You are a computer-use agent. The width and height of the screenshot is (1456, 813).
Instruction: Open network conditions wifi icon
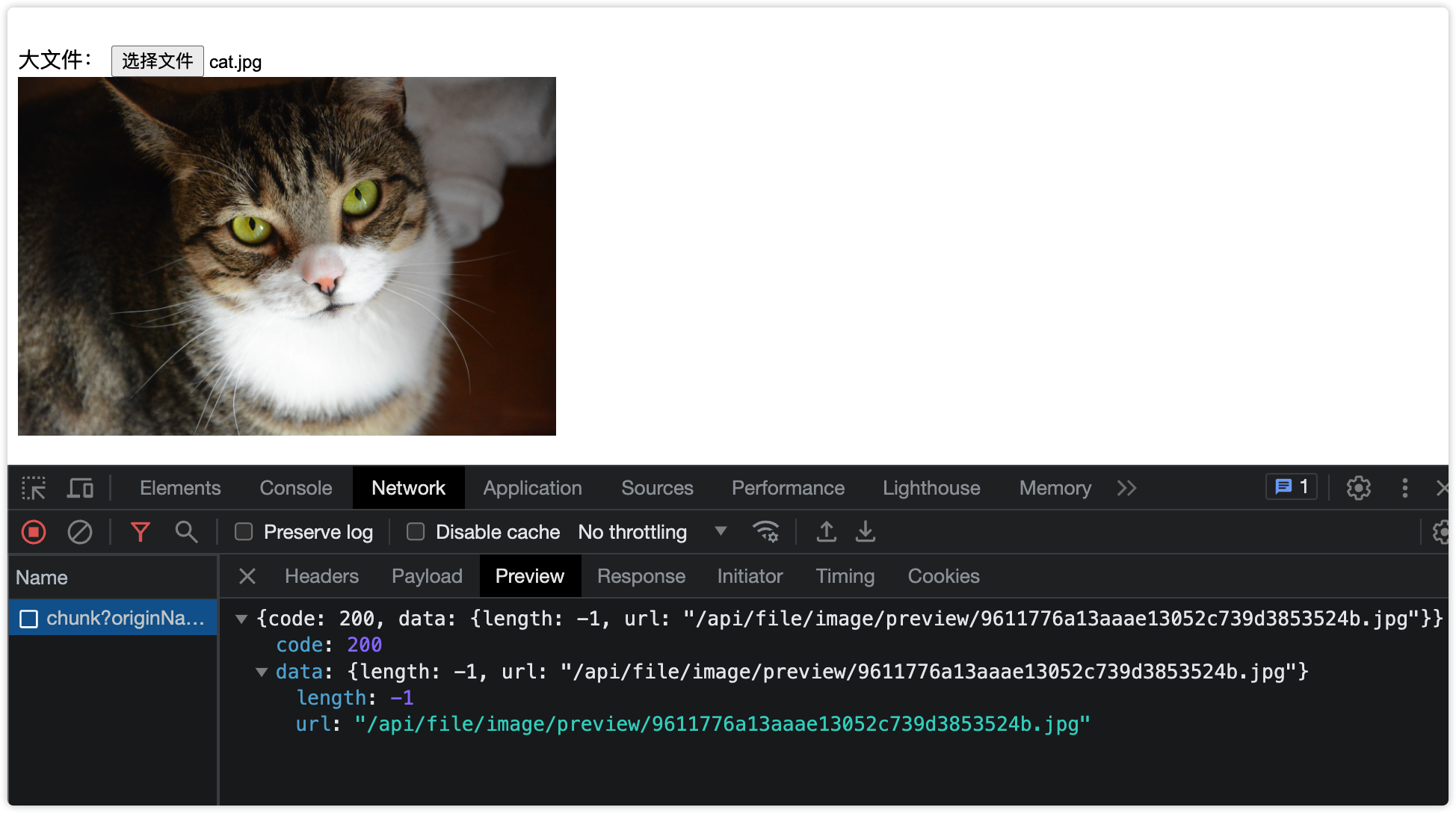click(765, 531)
